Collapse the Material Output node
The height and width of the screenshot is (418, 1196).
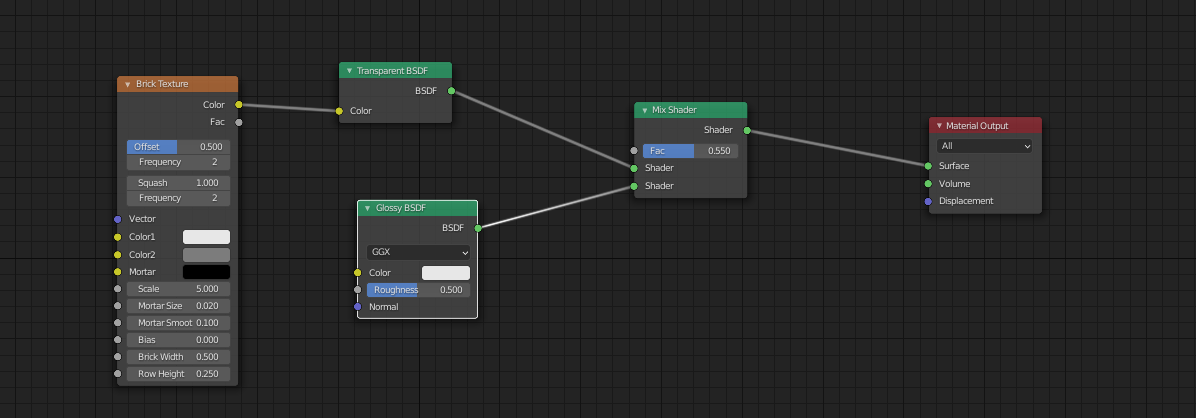pyautogui.click(x=939, y=126)
